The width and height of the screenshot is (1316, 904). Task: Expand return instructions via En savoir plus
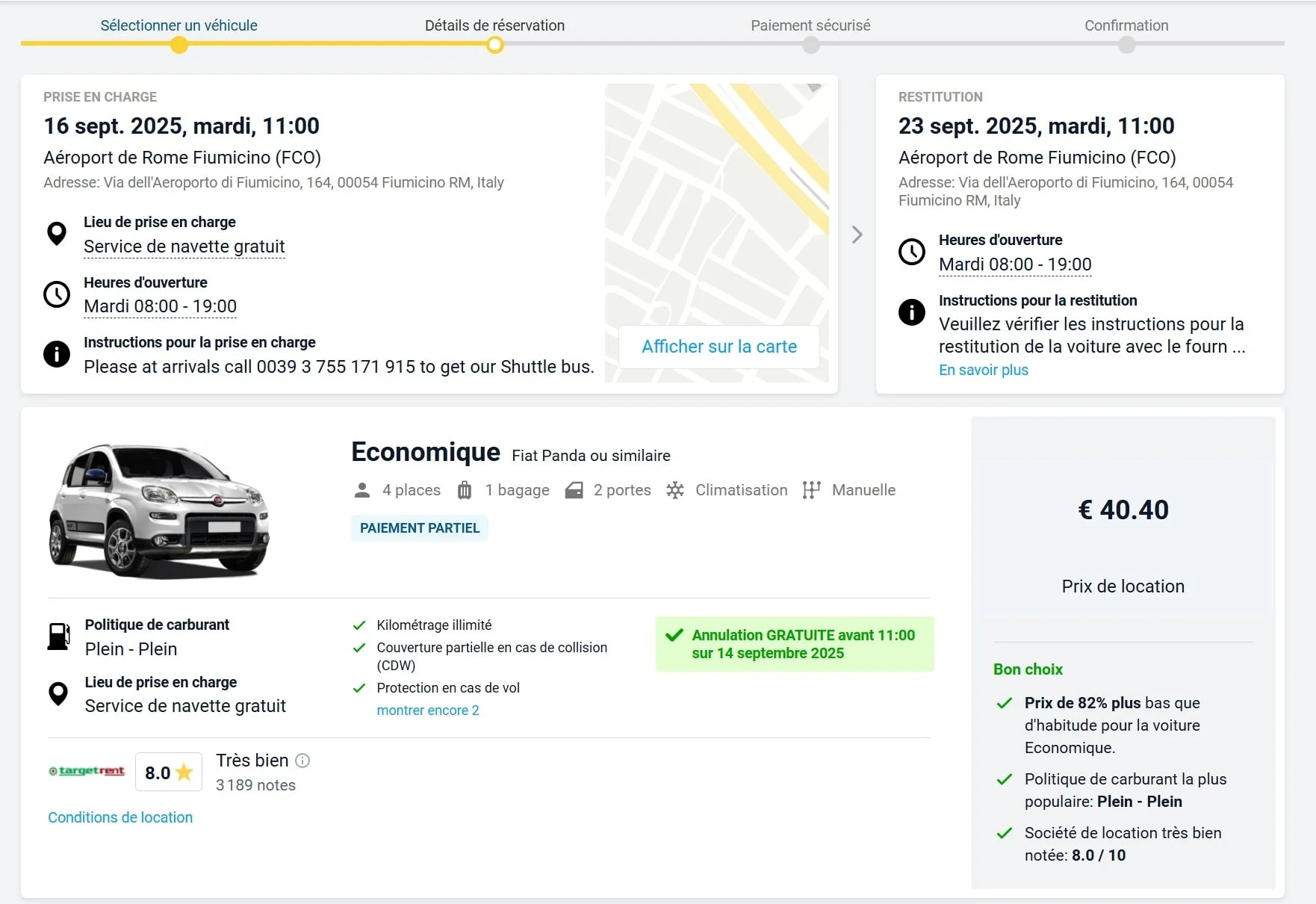(983, 370)
